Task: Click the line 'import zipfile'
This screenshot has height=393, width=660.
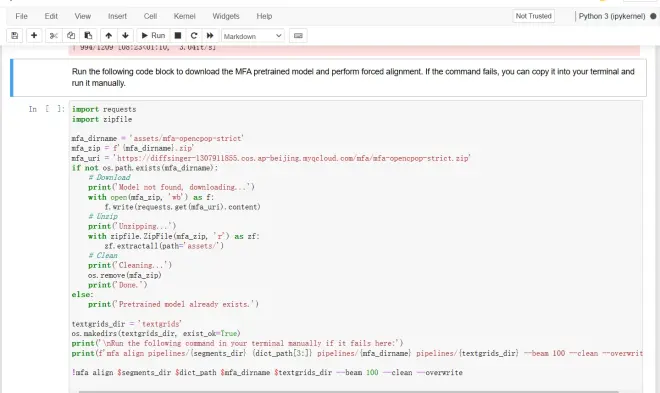Action: coord(102,119)
